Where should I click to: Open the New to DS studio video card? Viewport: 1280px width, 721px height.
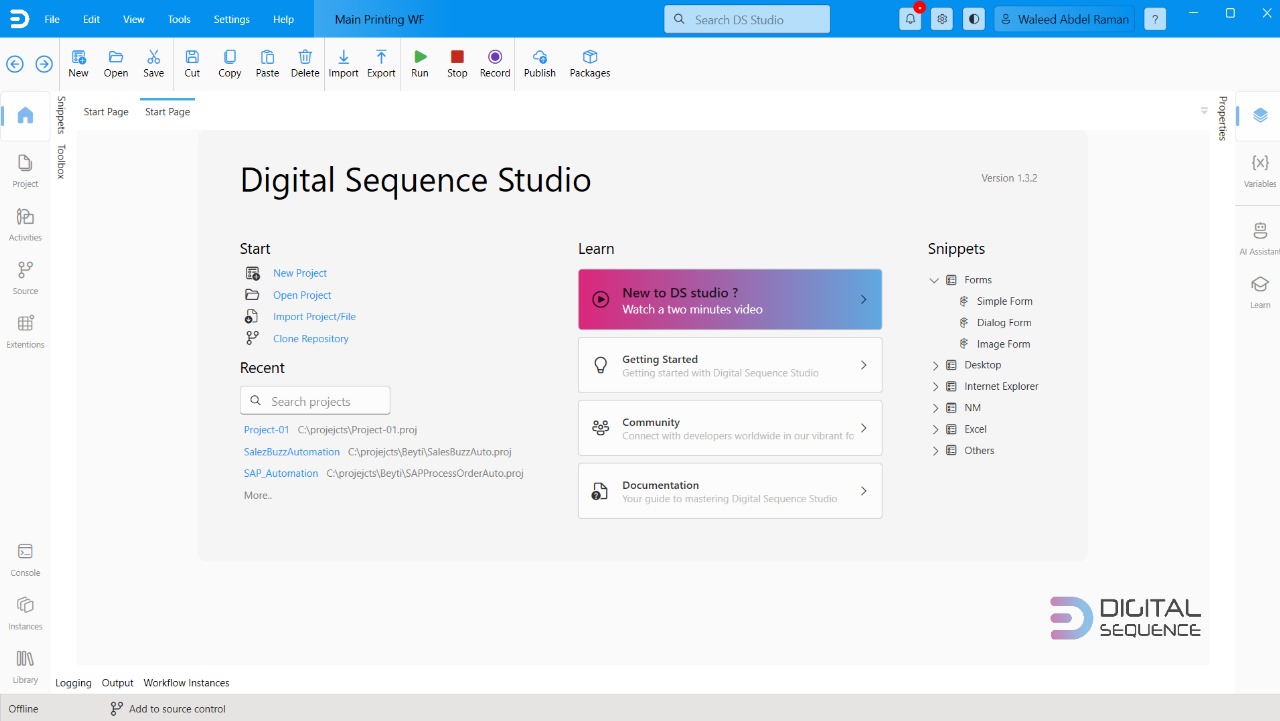pyautogui.click(x=730, y=300)
